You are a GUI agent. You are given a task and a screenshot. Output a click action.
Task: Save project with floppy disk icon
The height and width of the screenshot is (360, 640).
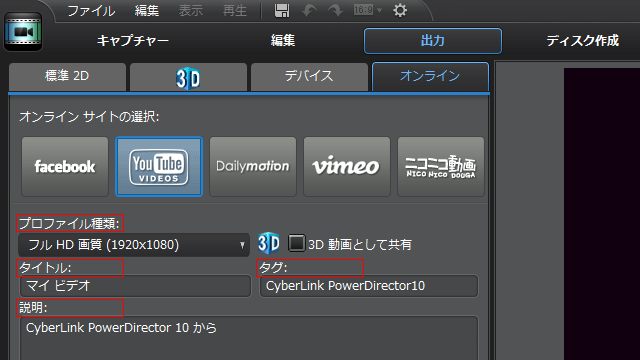[x=282, y=10]
